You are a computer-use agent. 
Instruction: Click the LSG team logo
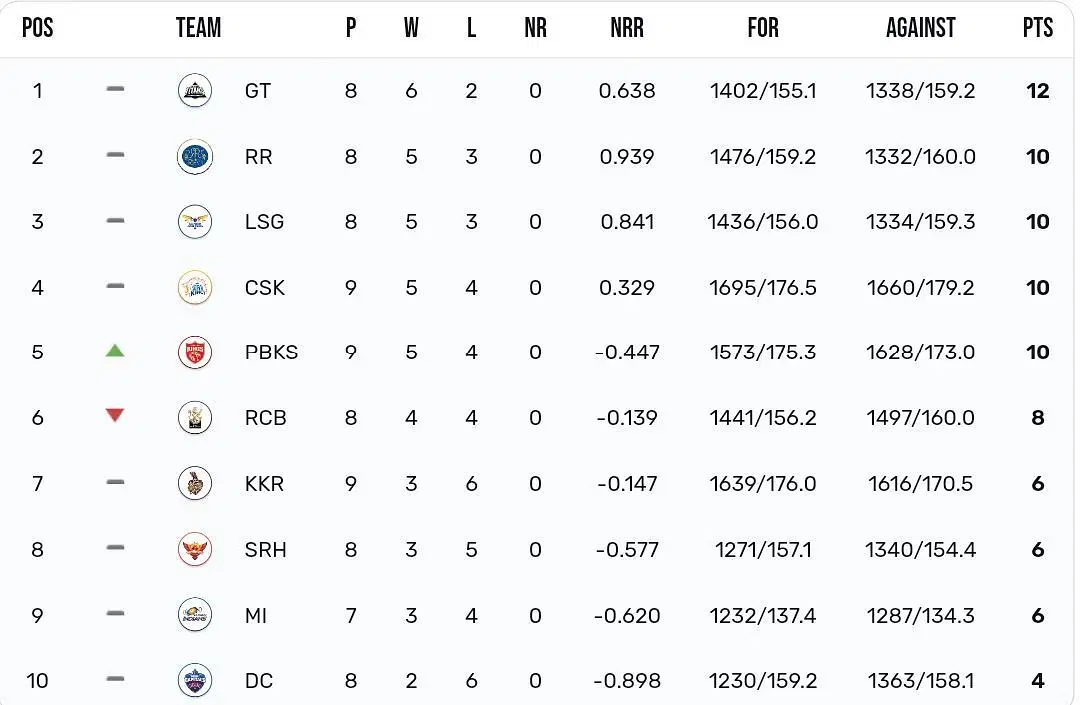point(195,222)
